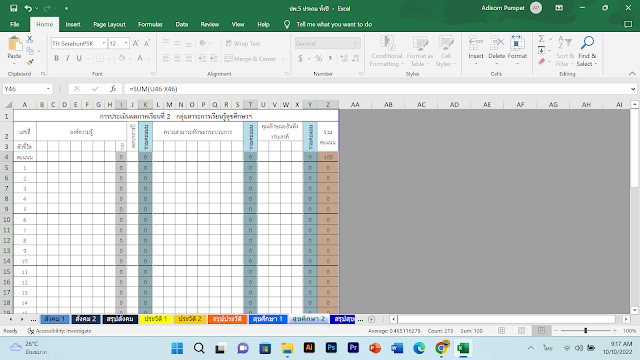The height and width of the screenshot is (360, 640).
Task: Add a new sheet with plus button
Action: (x=371, y=319)
